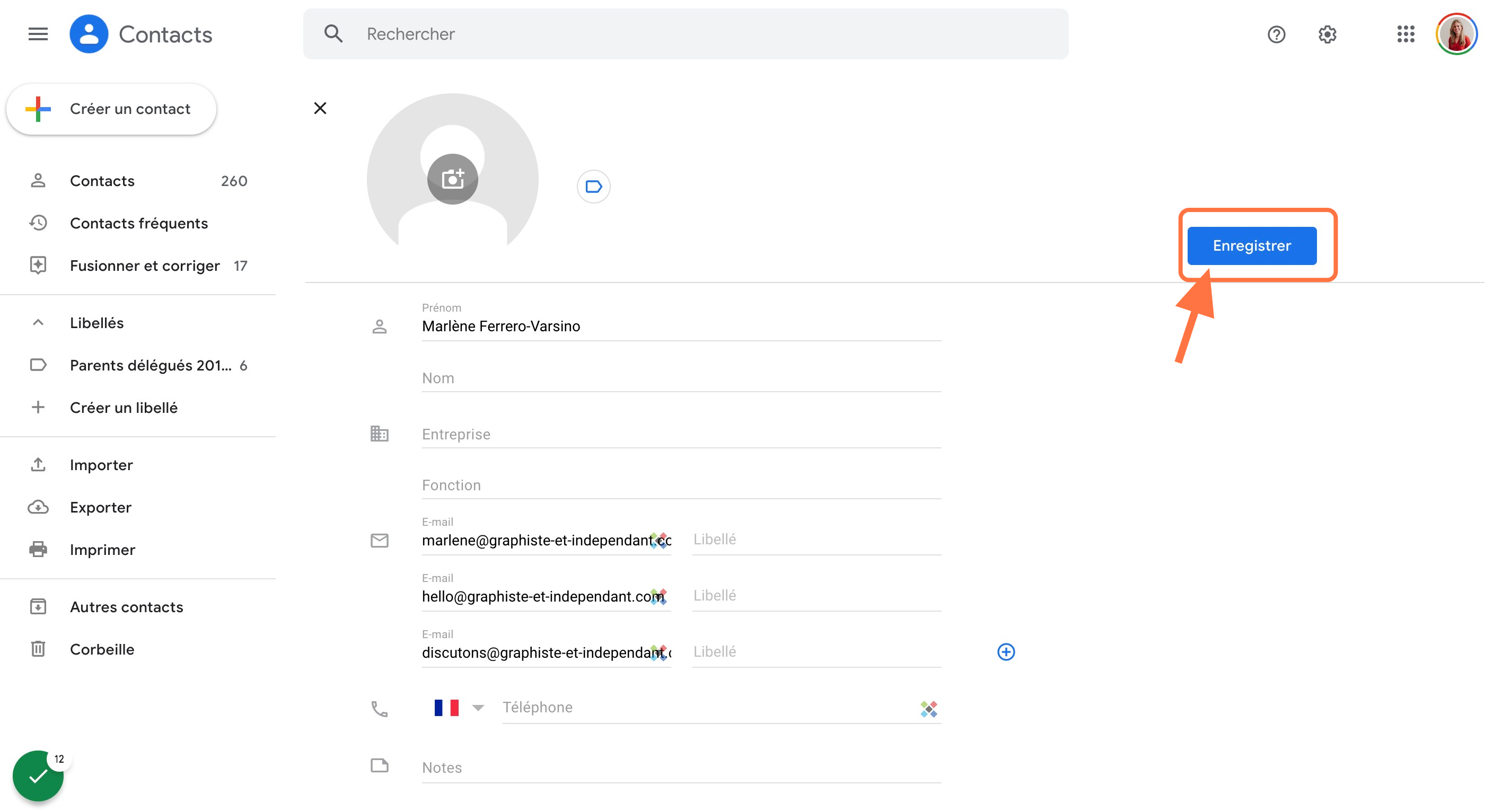The height and width of the screenshot is (812, 1493).
Task: Open Fusionner et corriger
Action: (144, 266)
